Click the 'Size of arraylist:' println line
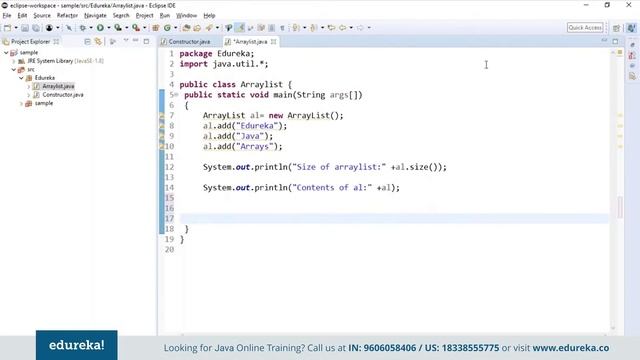 pos(325,167)
